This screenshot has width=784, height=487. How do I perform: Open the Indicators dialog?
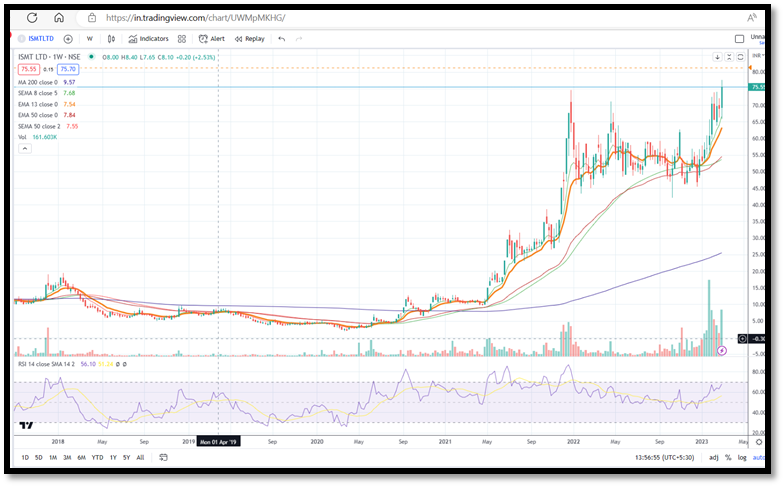(148, 38)
